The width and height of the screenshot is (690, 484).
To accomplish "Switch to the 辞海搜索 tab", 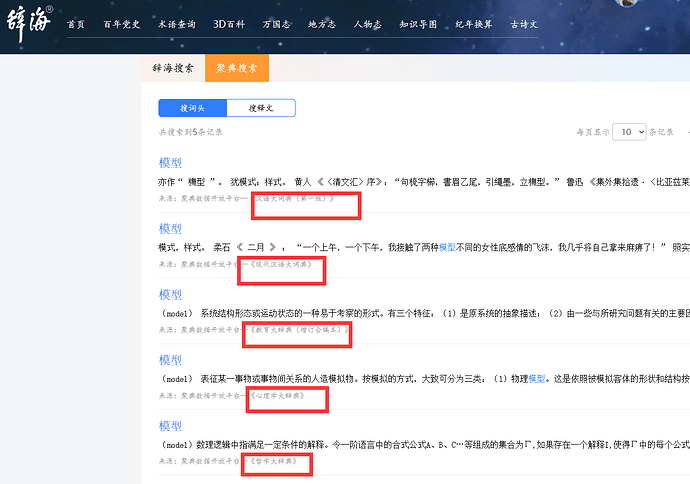I will 172,68.
